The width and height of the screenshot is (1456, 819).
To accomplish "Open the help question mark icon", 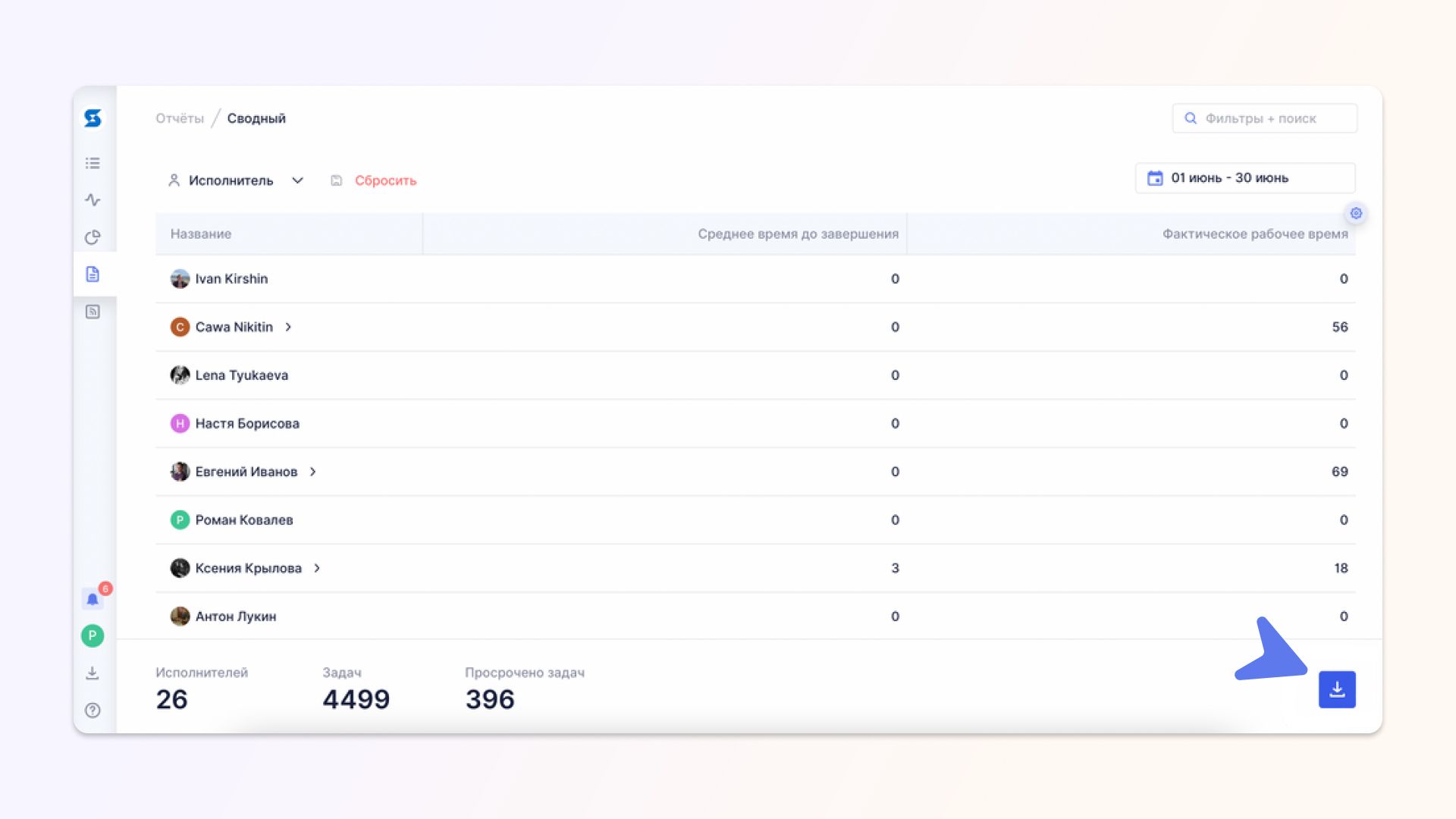I will point(93,711).
